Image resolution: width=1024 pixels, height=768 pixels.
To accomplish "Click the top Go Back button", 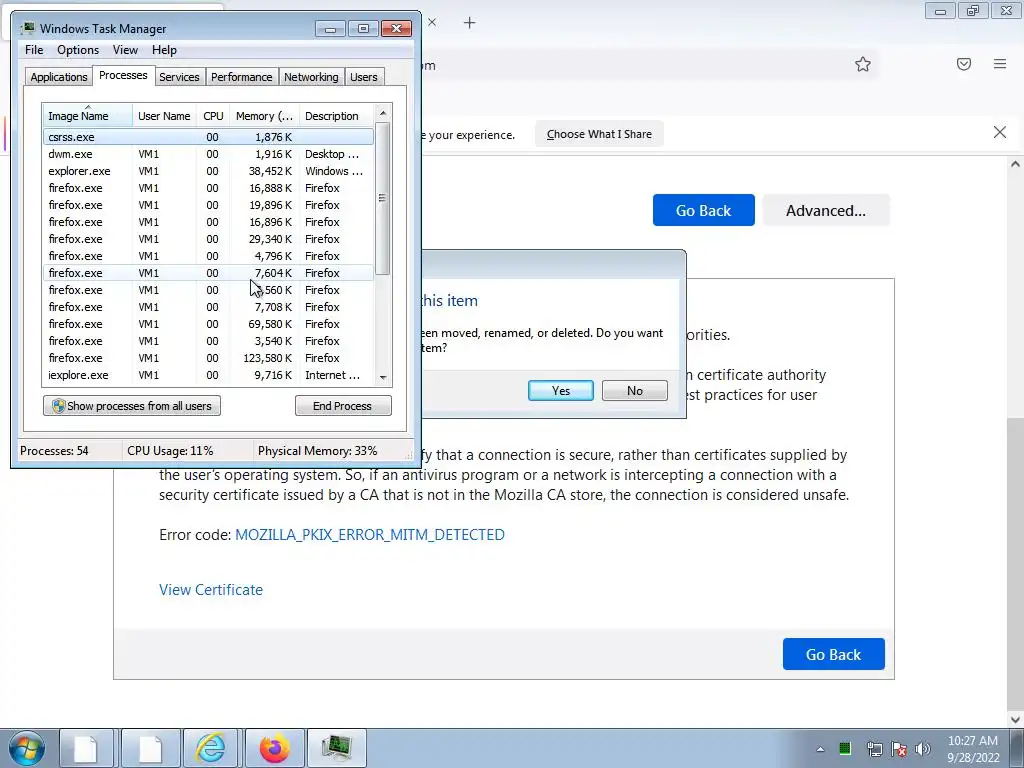I will point(703,210).
